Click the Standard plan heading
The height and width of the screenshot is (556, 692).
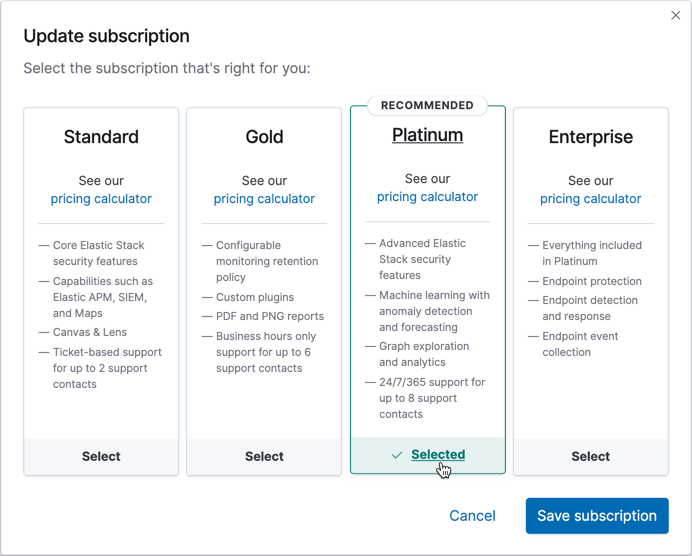[x=101, y=137]
